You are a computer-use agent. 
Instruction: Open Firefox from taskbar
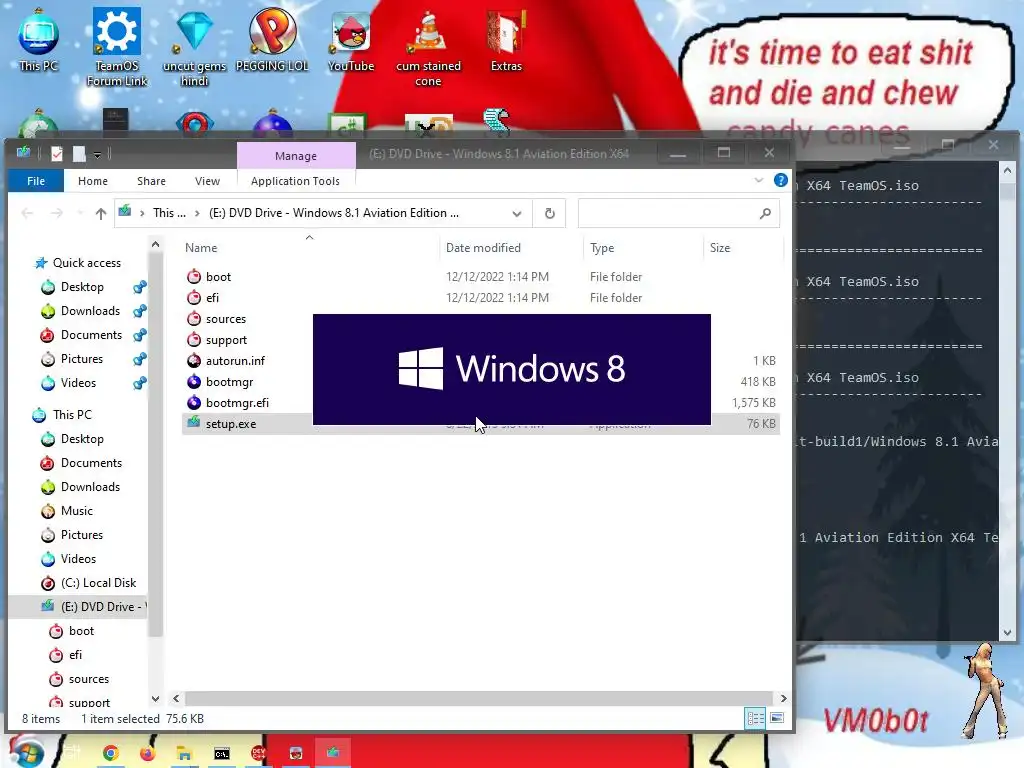[x=148, y=754]
